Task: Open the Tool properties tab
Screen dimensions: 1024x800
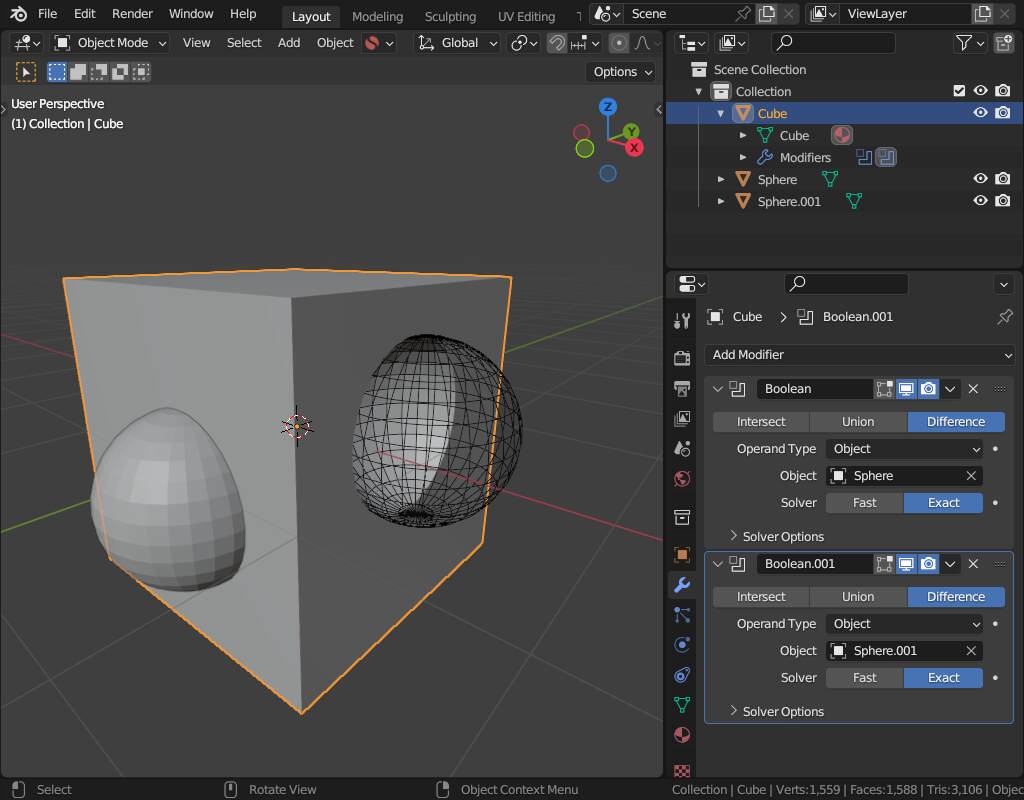Action: pyautogui.click(x=682, y=321)
